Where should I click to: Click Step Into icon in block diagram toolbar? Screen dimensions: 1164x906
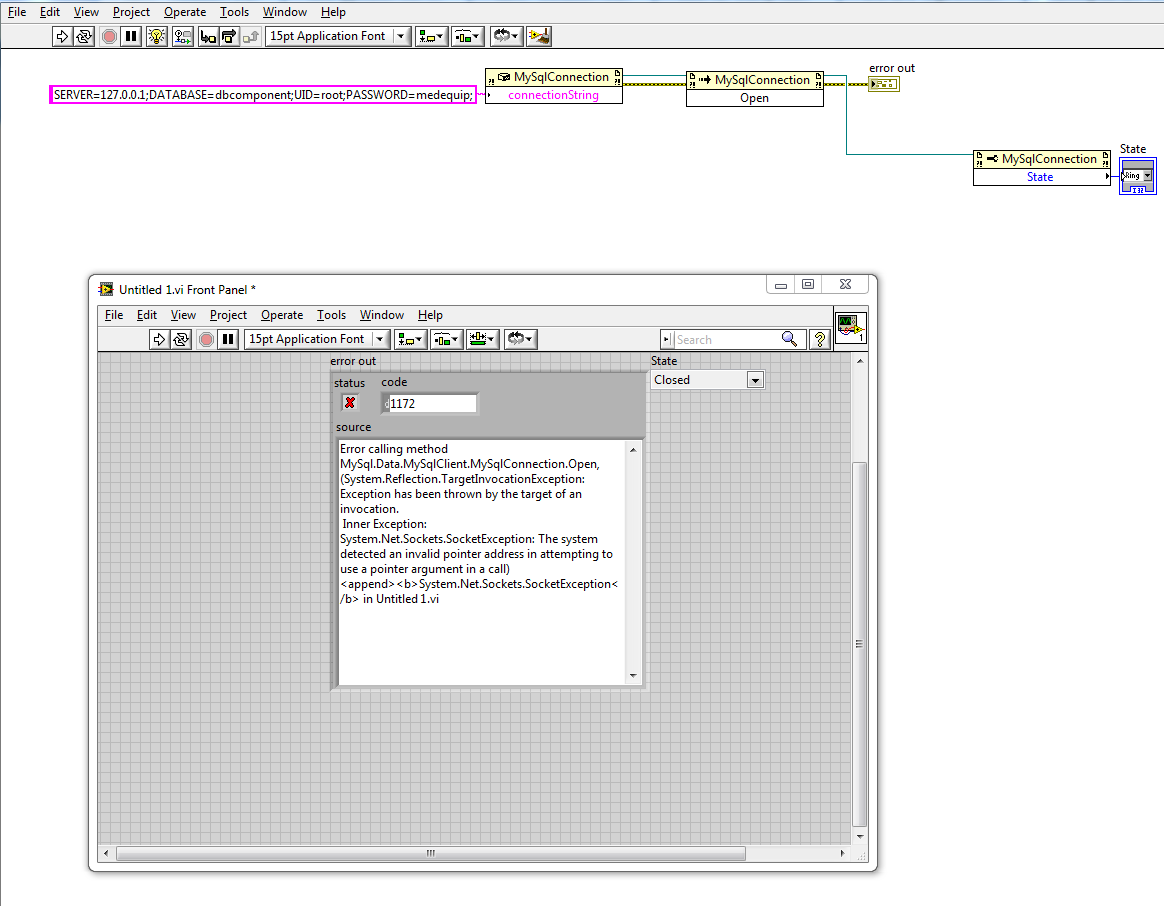[x=208, y=36]
